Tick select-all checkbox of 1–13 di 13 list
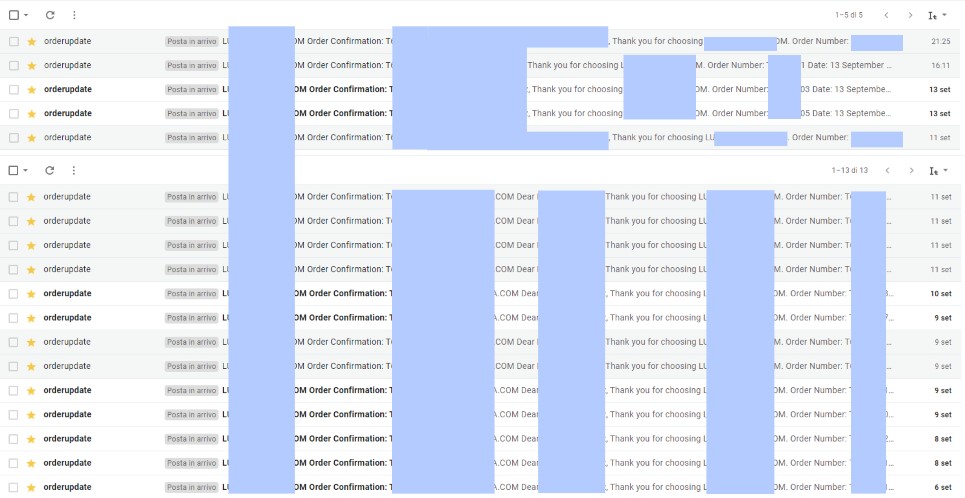Viewport: 965px width, 498px height. pyautogui.click(x=13, y=171)
